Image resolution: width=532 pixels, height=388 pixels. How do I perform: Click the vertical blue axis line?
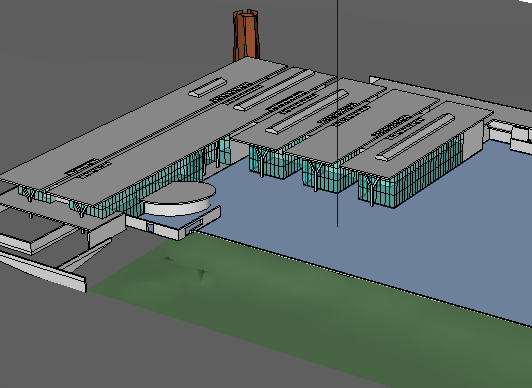click(x=337, y=113)
